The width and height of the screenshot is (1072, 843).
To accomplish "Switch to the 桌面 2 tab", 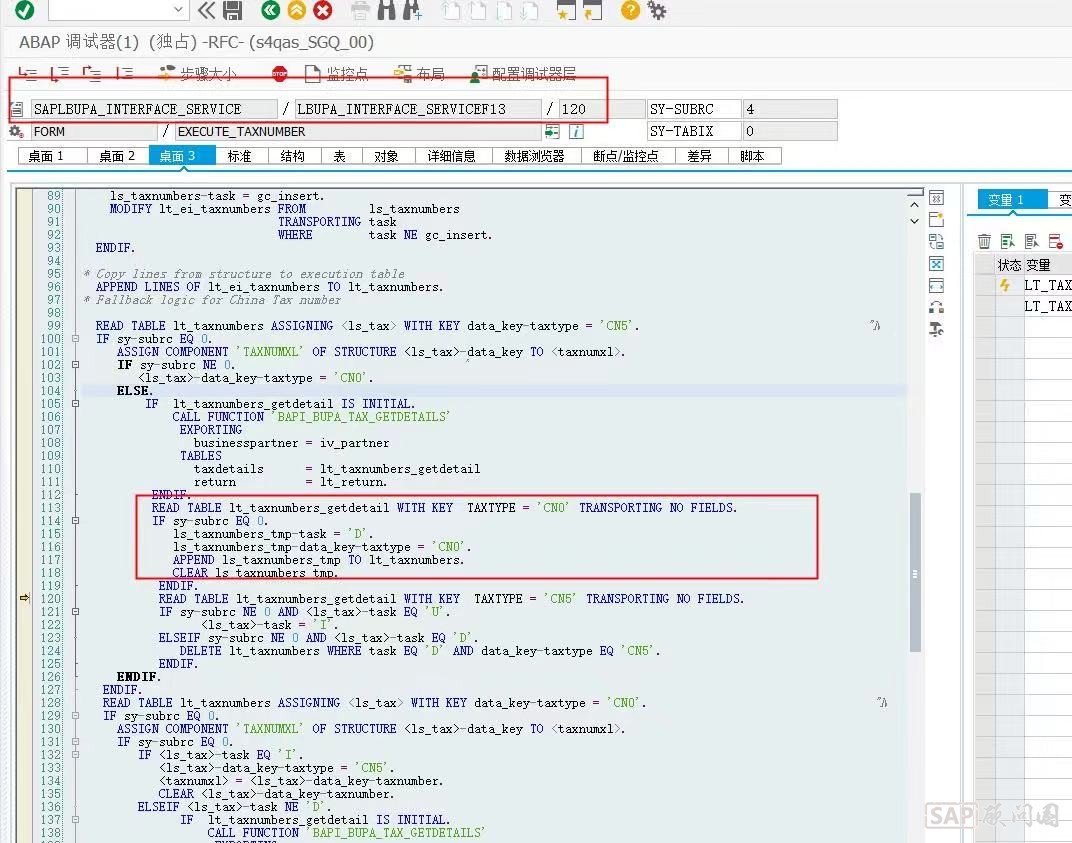I will coord(118,156).
